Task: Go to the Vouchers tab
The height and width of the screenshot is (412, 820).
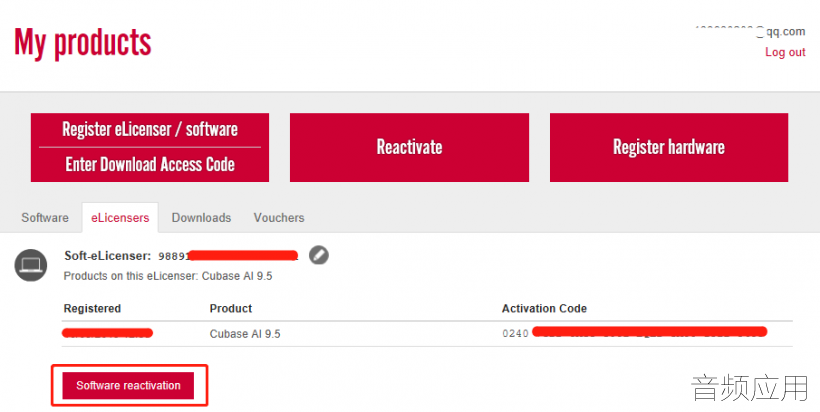Action: [279, 217]
